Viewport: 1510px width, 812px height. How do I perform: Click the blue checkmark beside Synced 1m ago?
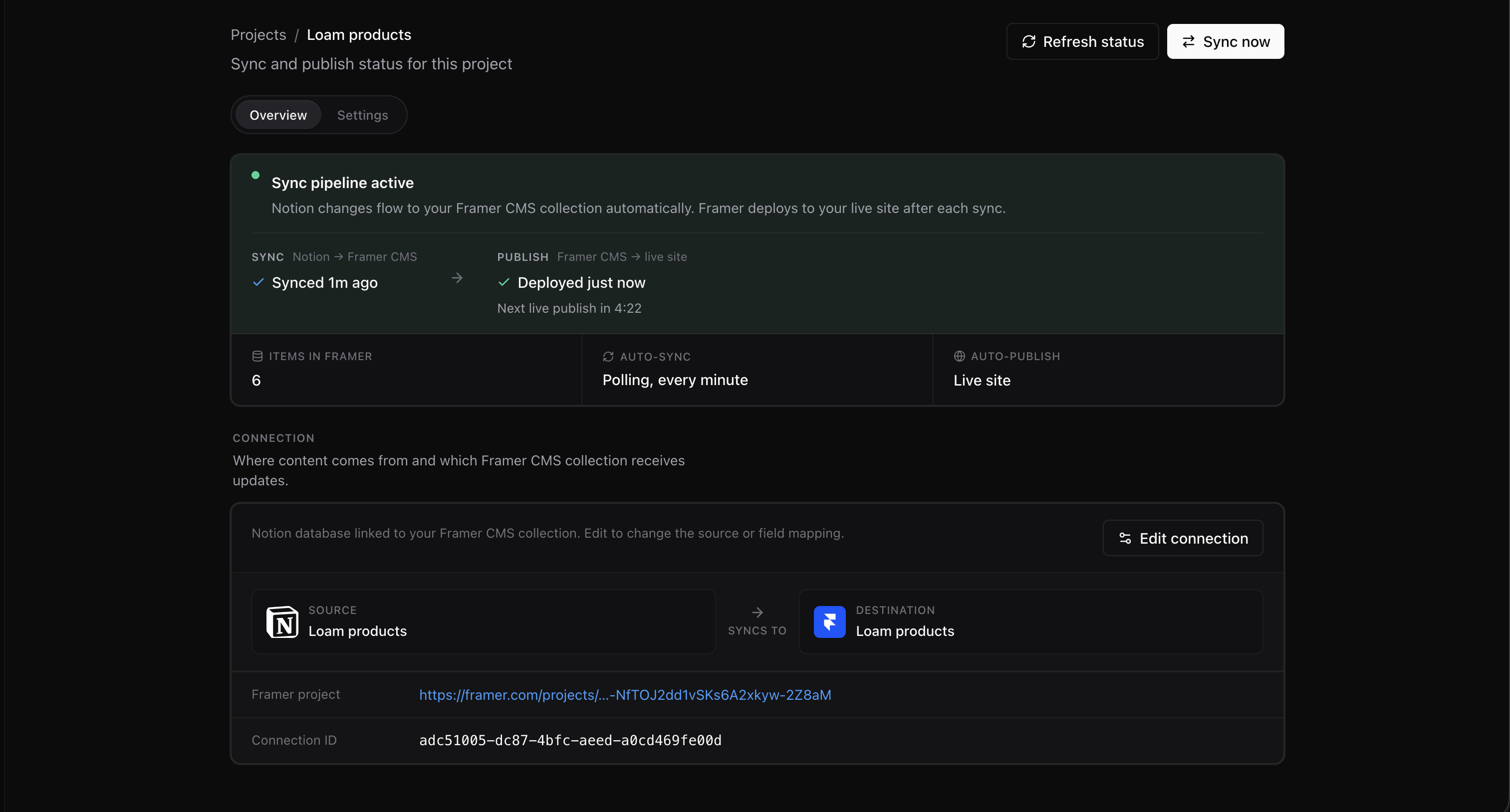click(x=258, y=282)
